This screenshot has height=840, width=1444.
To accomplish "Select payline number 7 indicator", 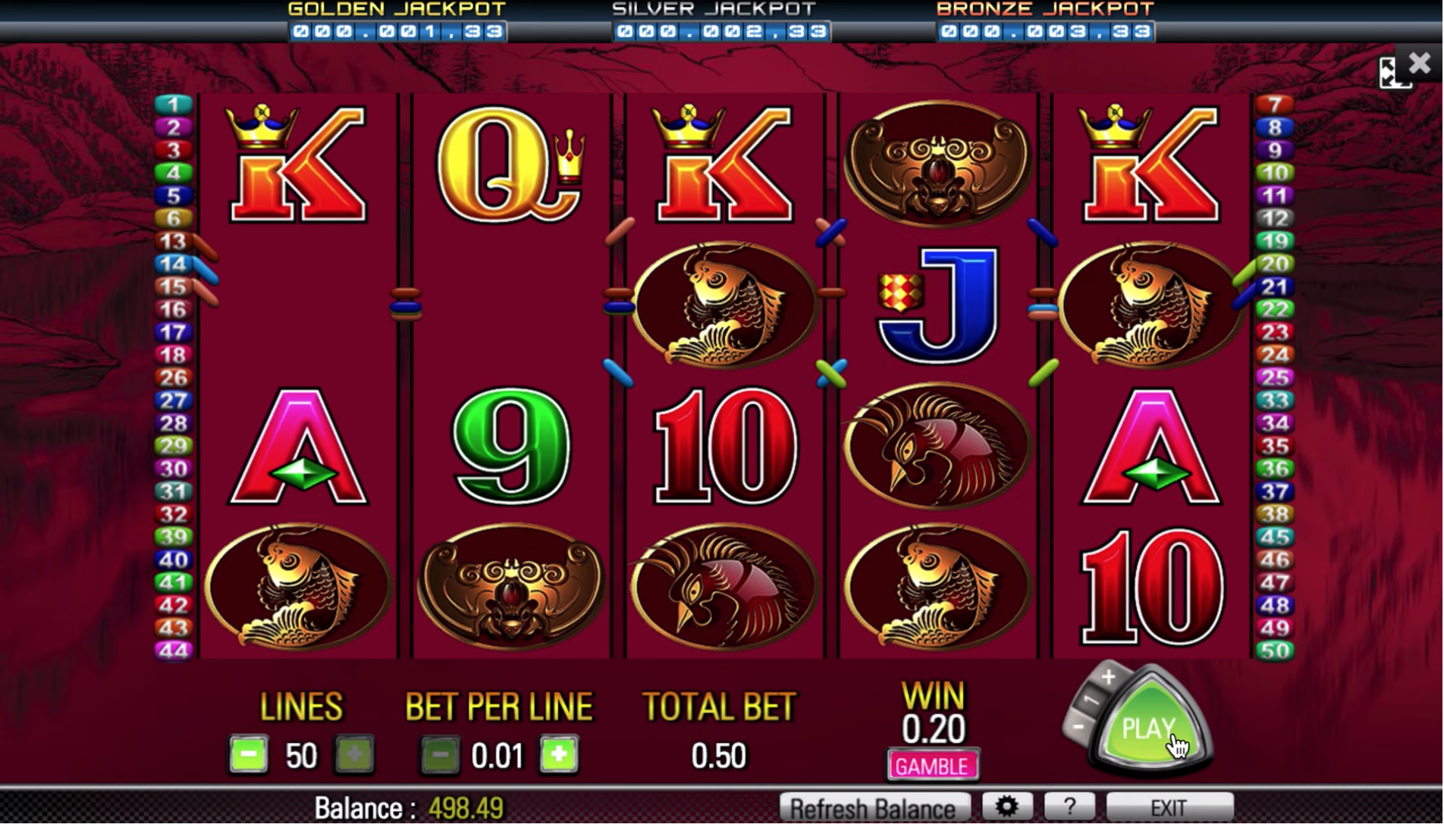I will click(x=1275, y=104).
